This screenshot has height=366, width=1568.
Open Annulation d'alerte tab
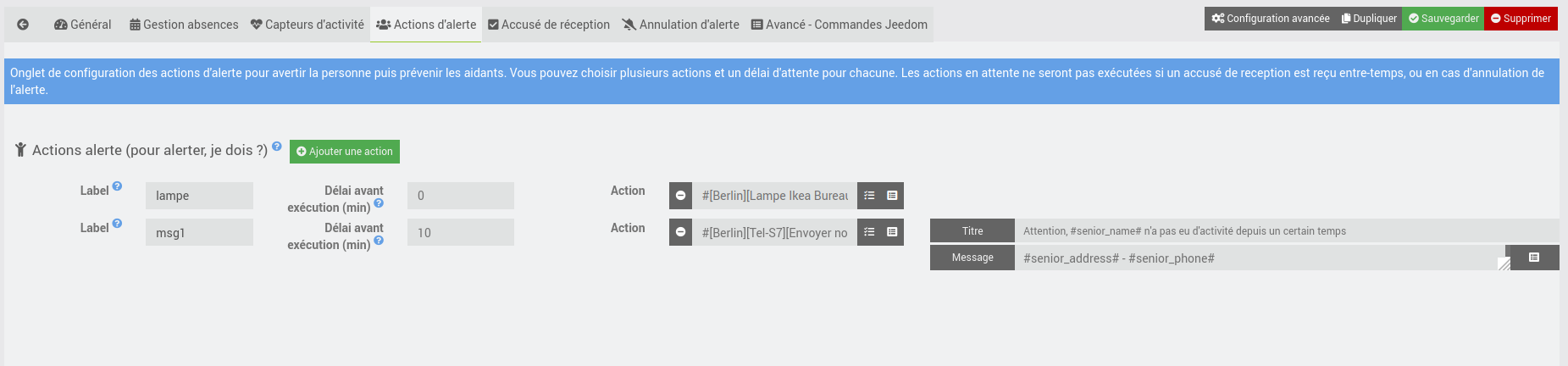[x=681, y=25]
